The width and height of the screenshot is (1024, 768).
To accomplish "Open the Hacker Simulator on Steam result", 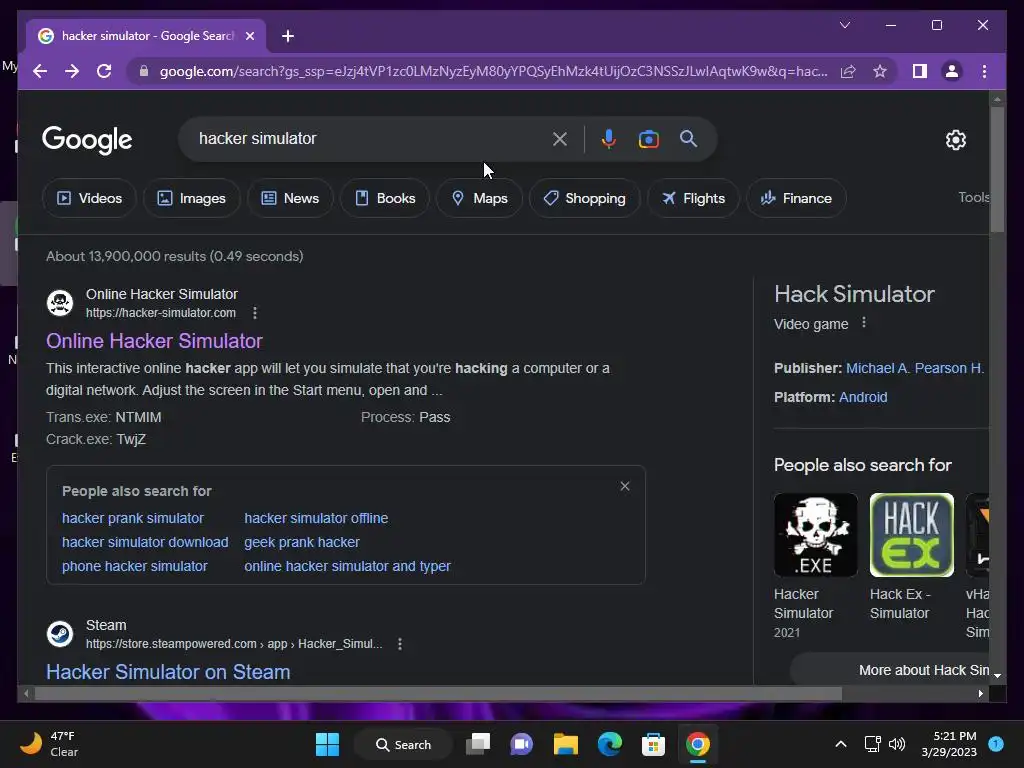I will pos(168,672).
